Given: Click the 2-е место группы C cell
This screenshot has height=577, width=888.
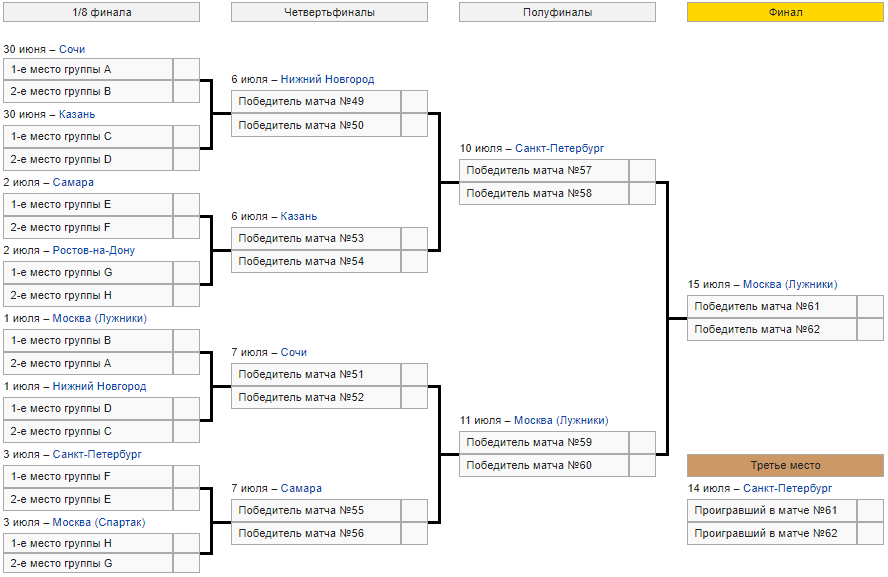Looking at the screenshot, I should (x=88, y=431).
